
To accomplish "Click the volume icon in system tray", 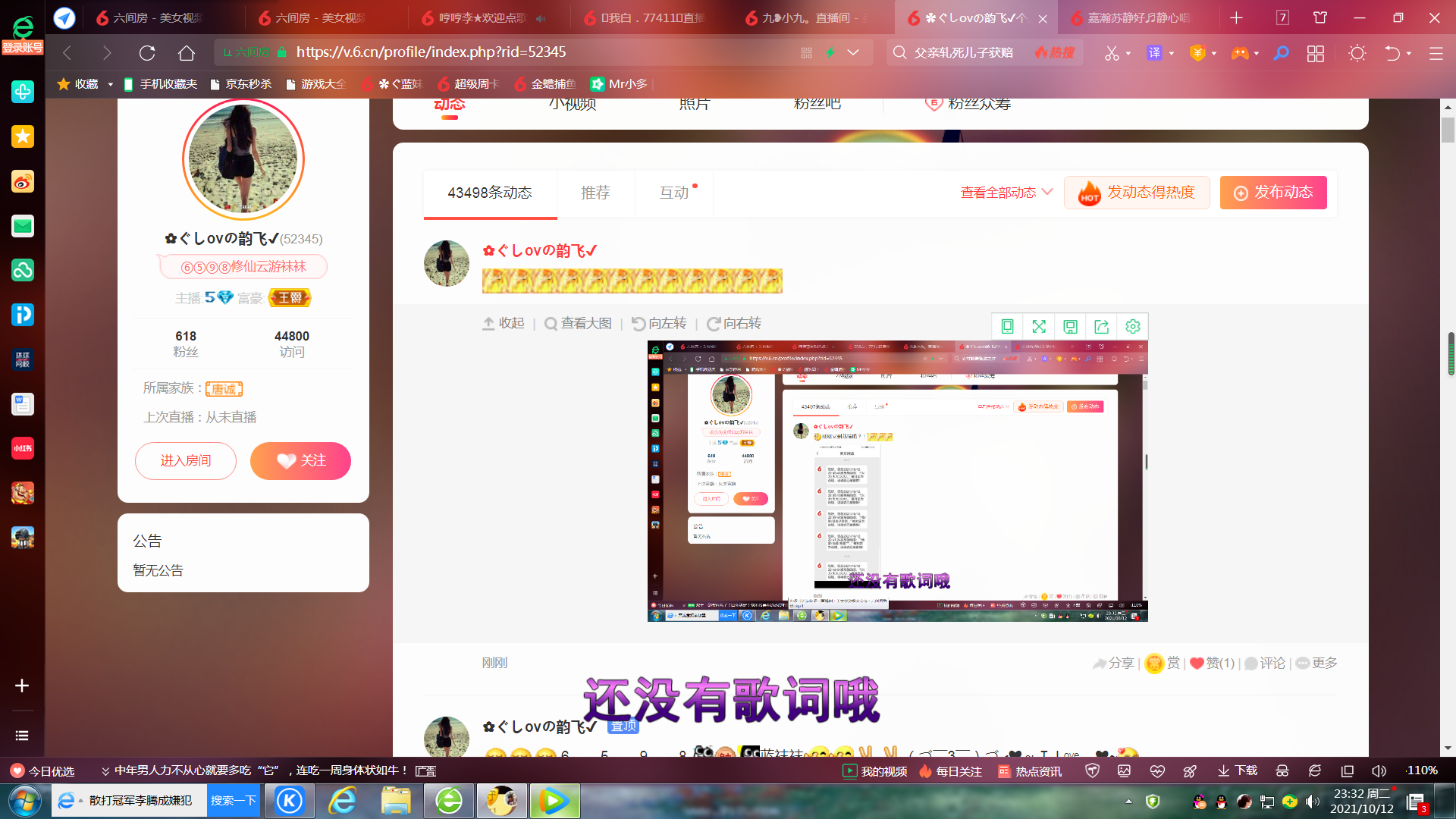I will pyautogui.click(x=1312, y=802).
